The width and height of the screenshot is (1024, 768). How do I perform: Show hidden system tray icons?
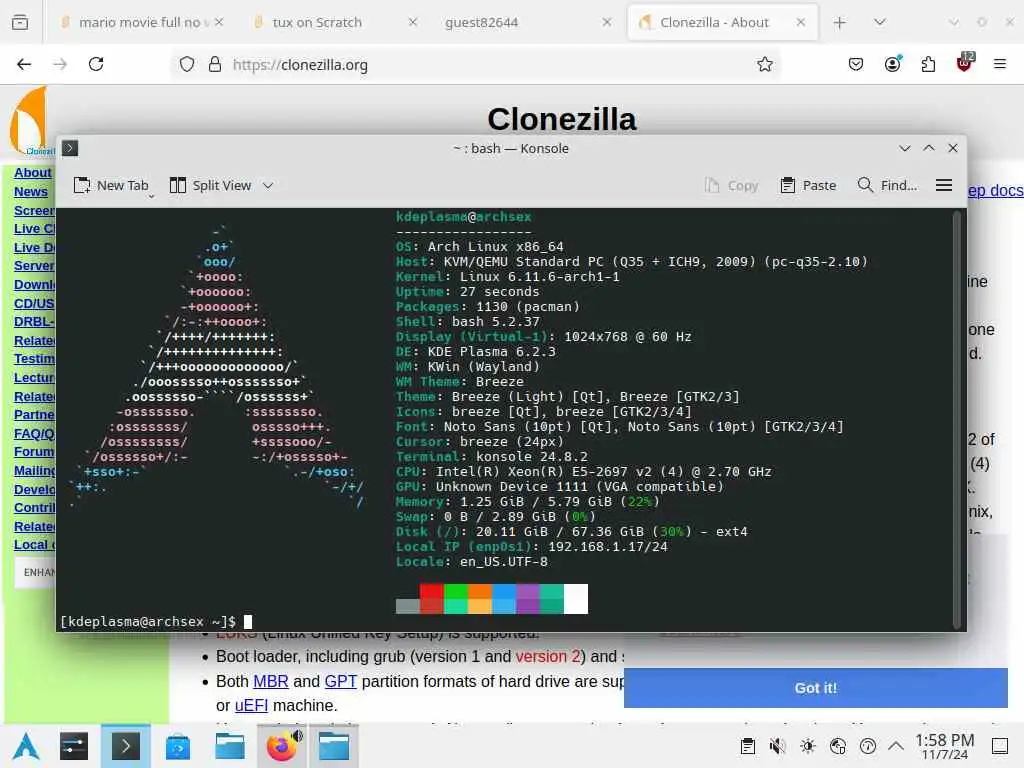point(896,746)
